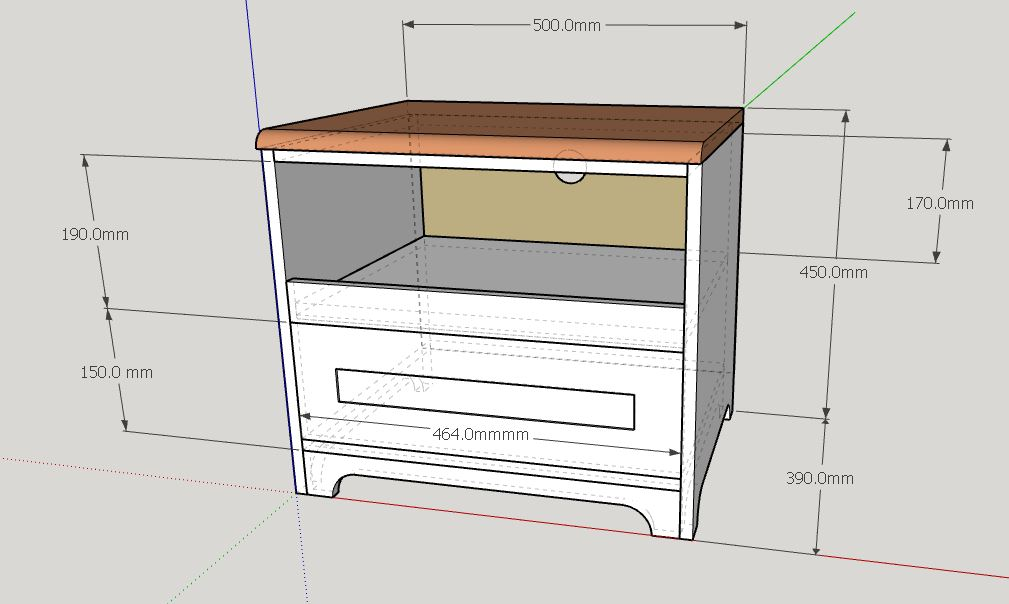The height and width of the screenshot is (604, 1009).
Task: Click the 170.0mm dimension label
Action: [940, 203]
